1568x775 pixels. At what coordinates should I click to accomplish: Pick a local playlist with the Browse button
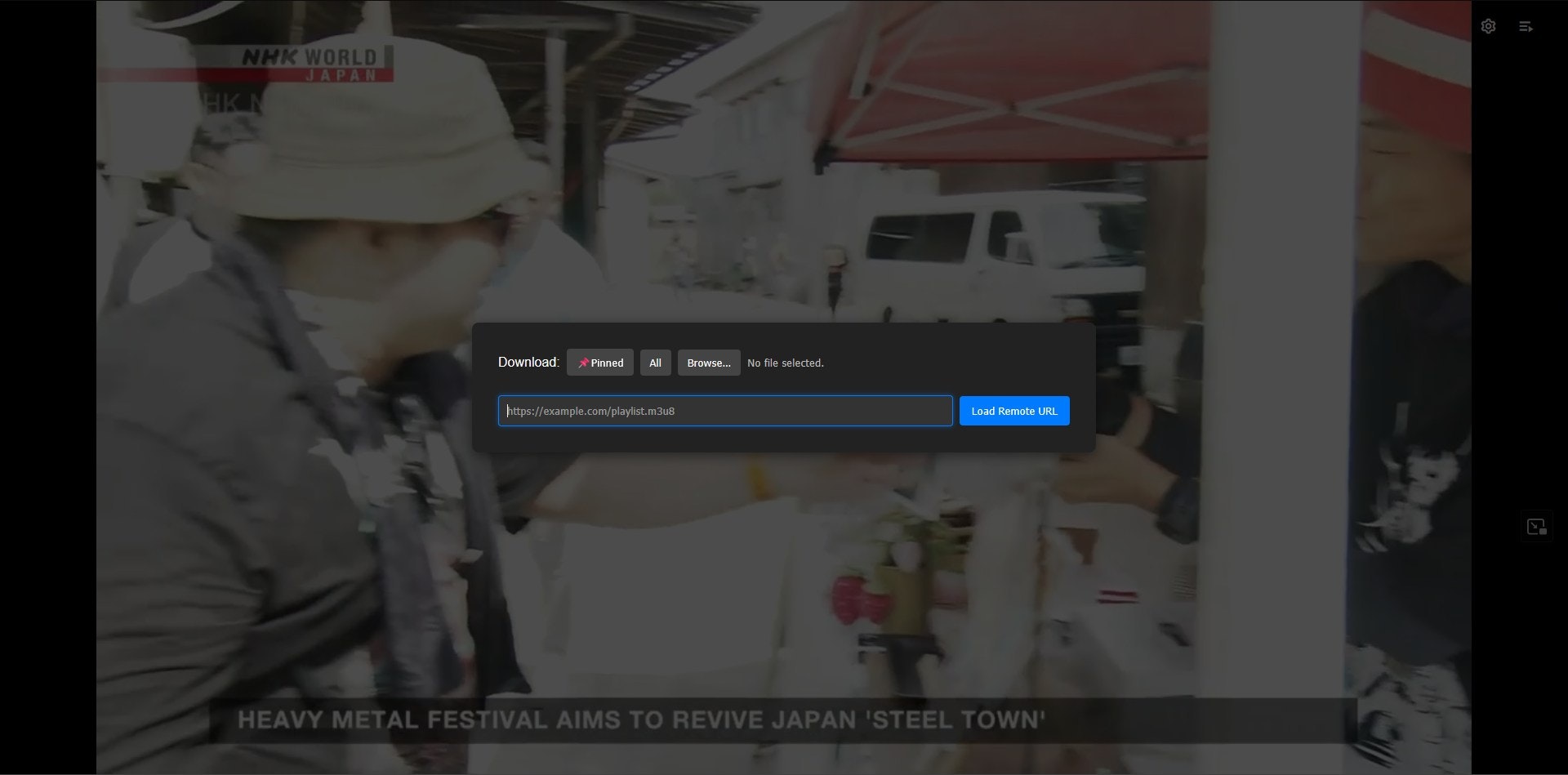point(709,363)
